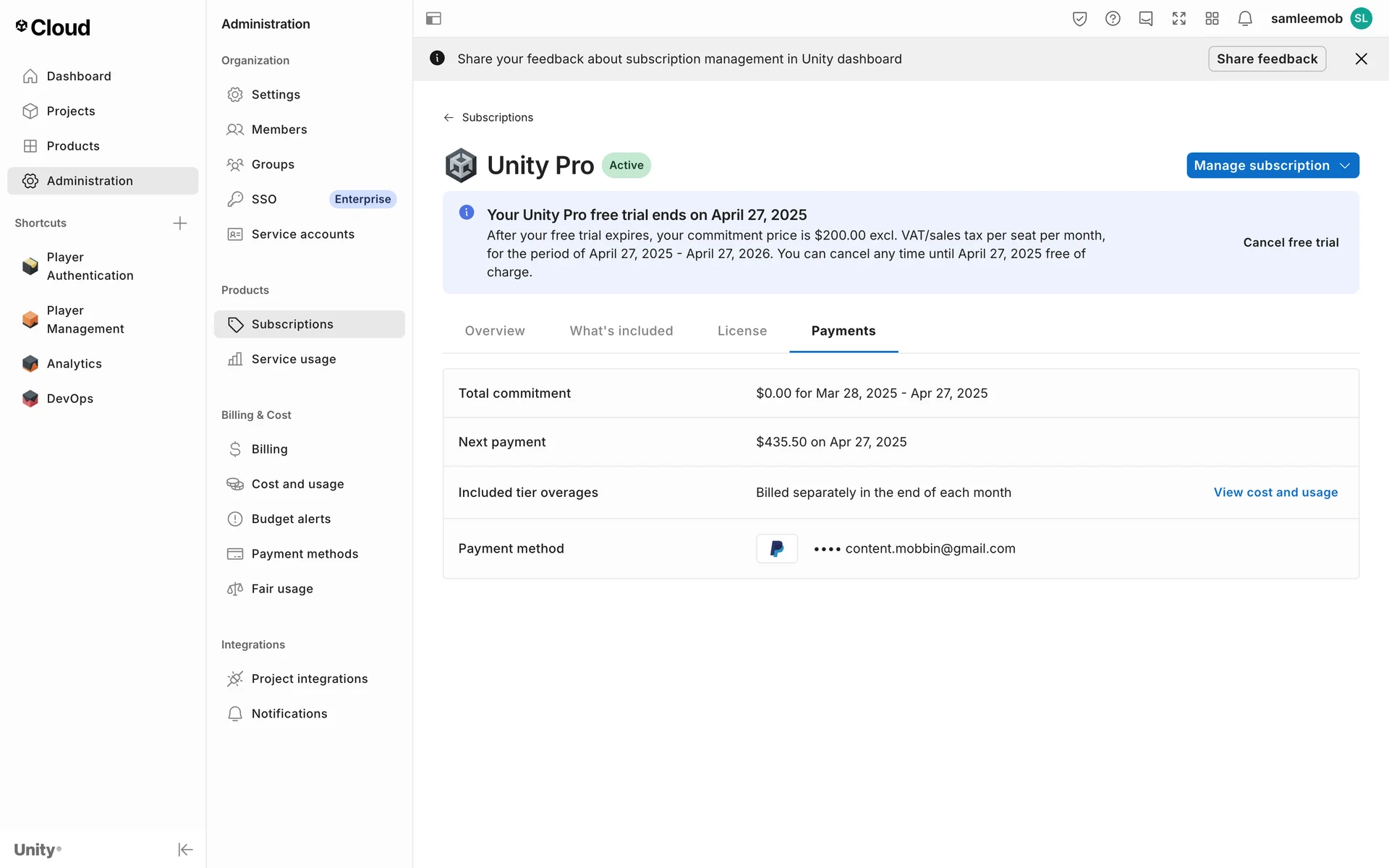Open View cost and usage link

tap(1275, 492)
